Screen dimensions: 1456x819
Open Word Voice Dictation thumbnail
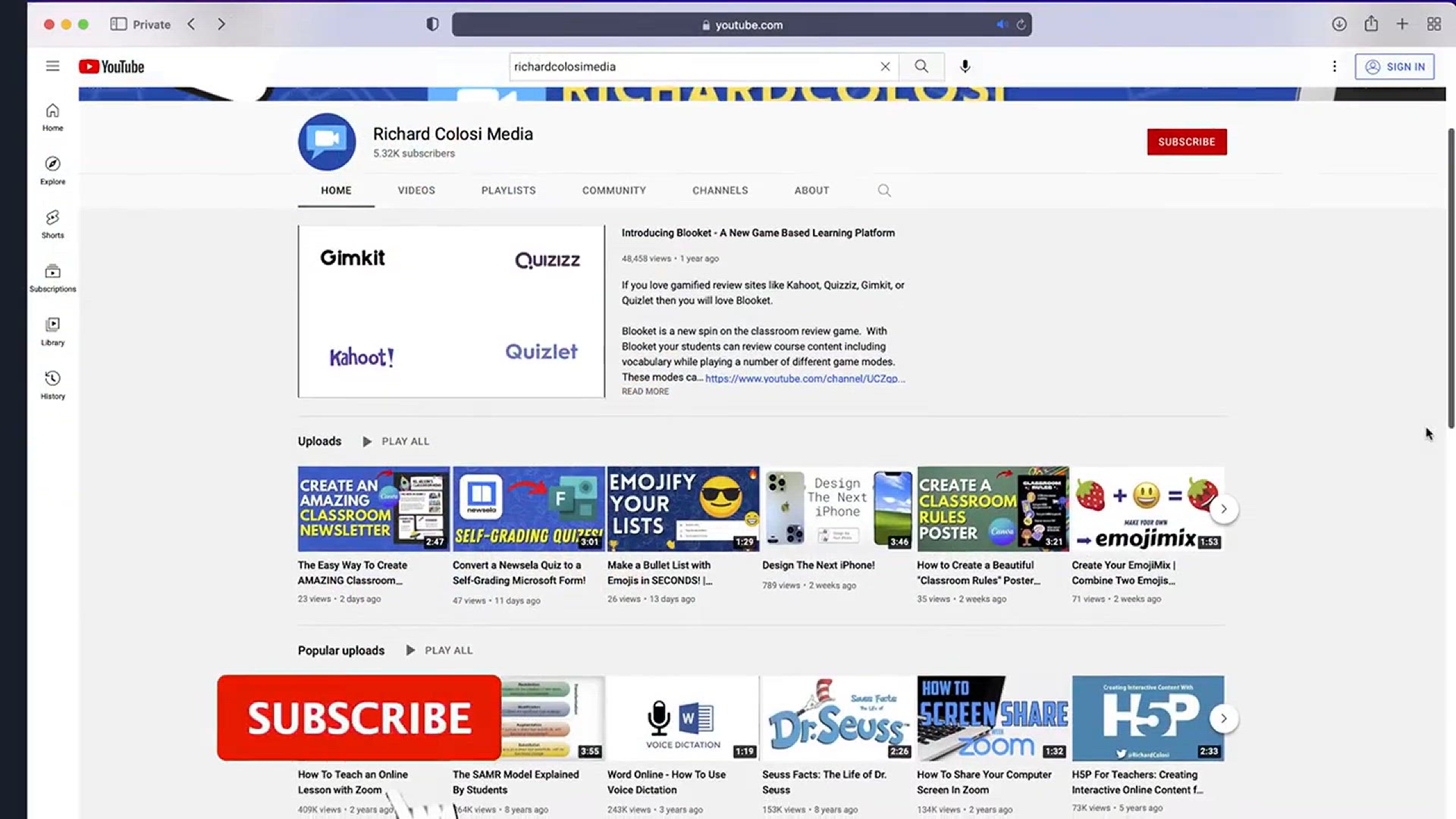[683, 718]
